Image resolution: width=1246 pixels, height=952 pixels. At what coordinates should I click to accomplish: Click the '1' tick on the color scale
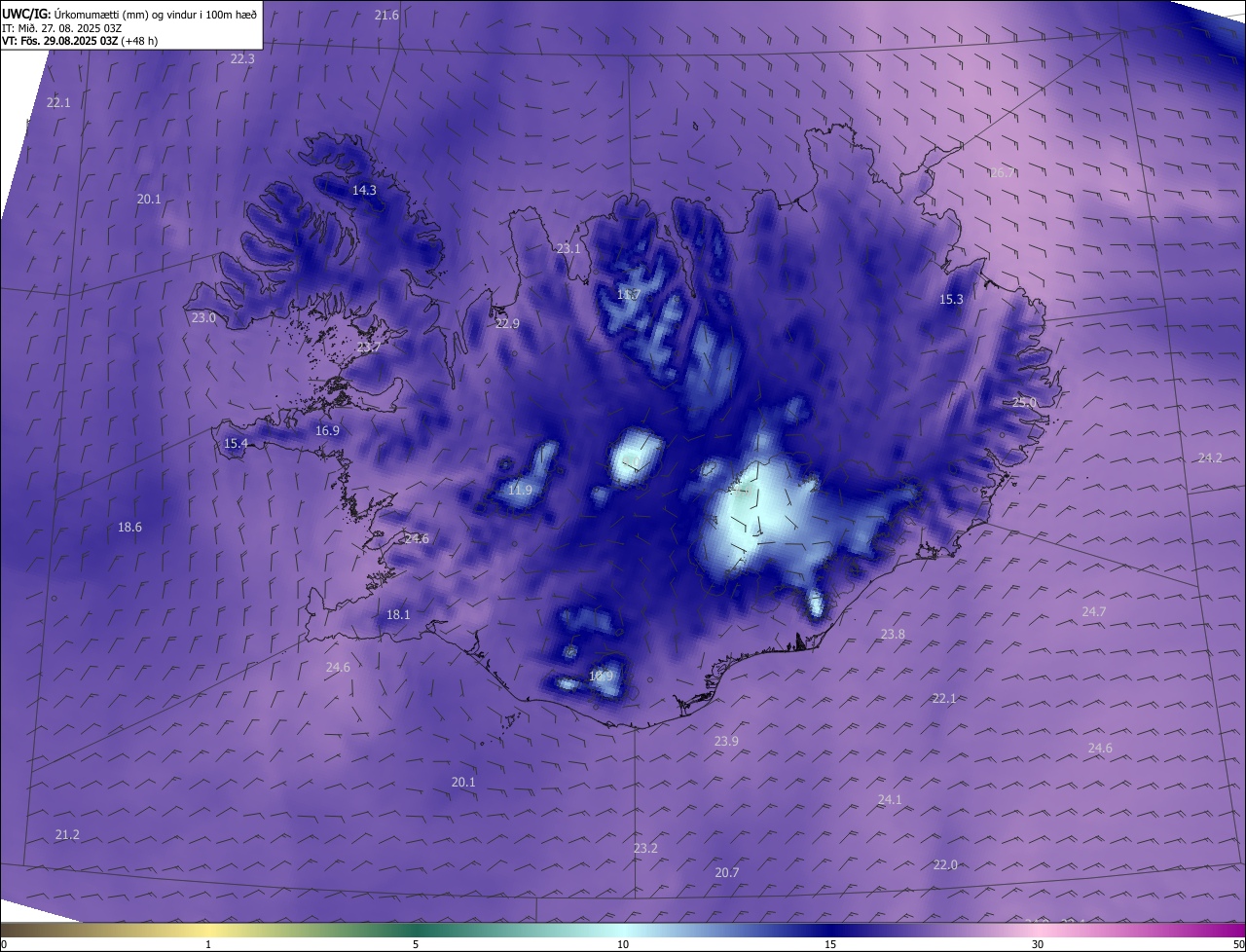[208, 945]
